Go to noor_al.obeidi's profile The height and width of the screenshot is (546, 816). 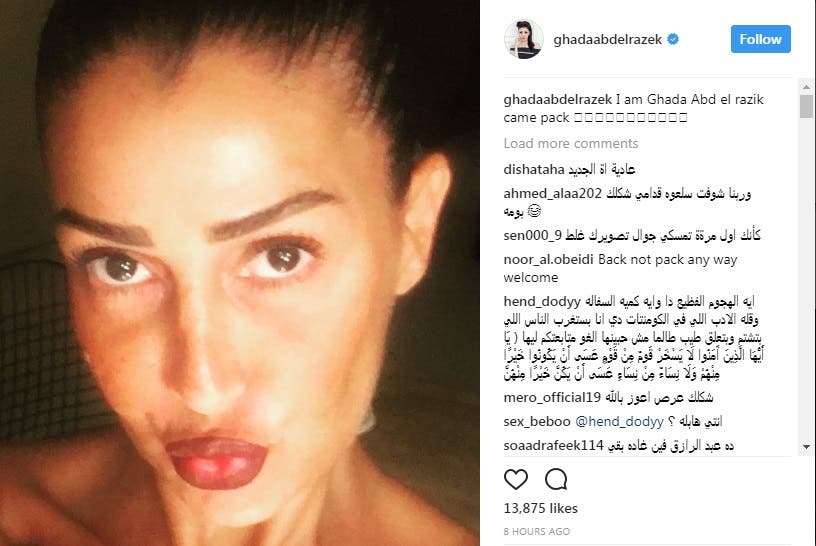tap(548, 259)
